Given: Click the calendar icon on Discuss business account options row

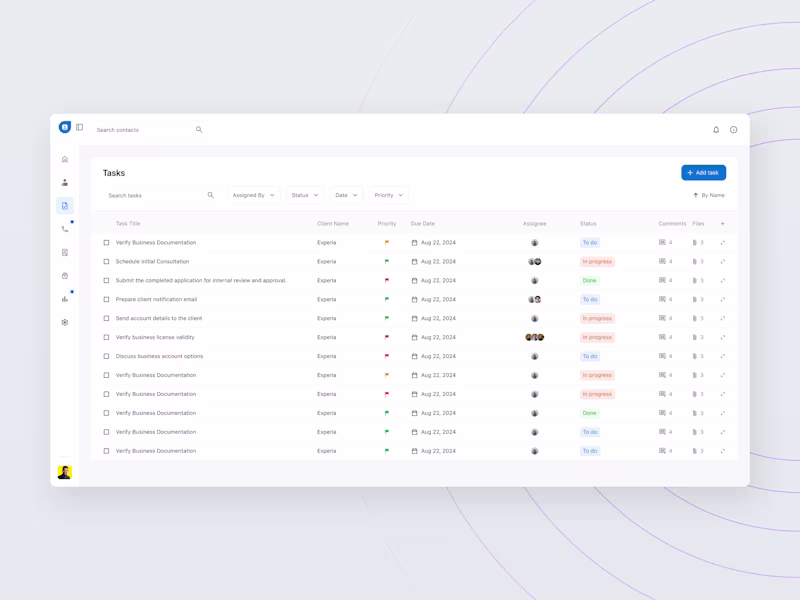Looking at the screenshot, I should 414,356.
